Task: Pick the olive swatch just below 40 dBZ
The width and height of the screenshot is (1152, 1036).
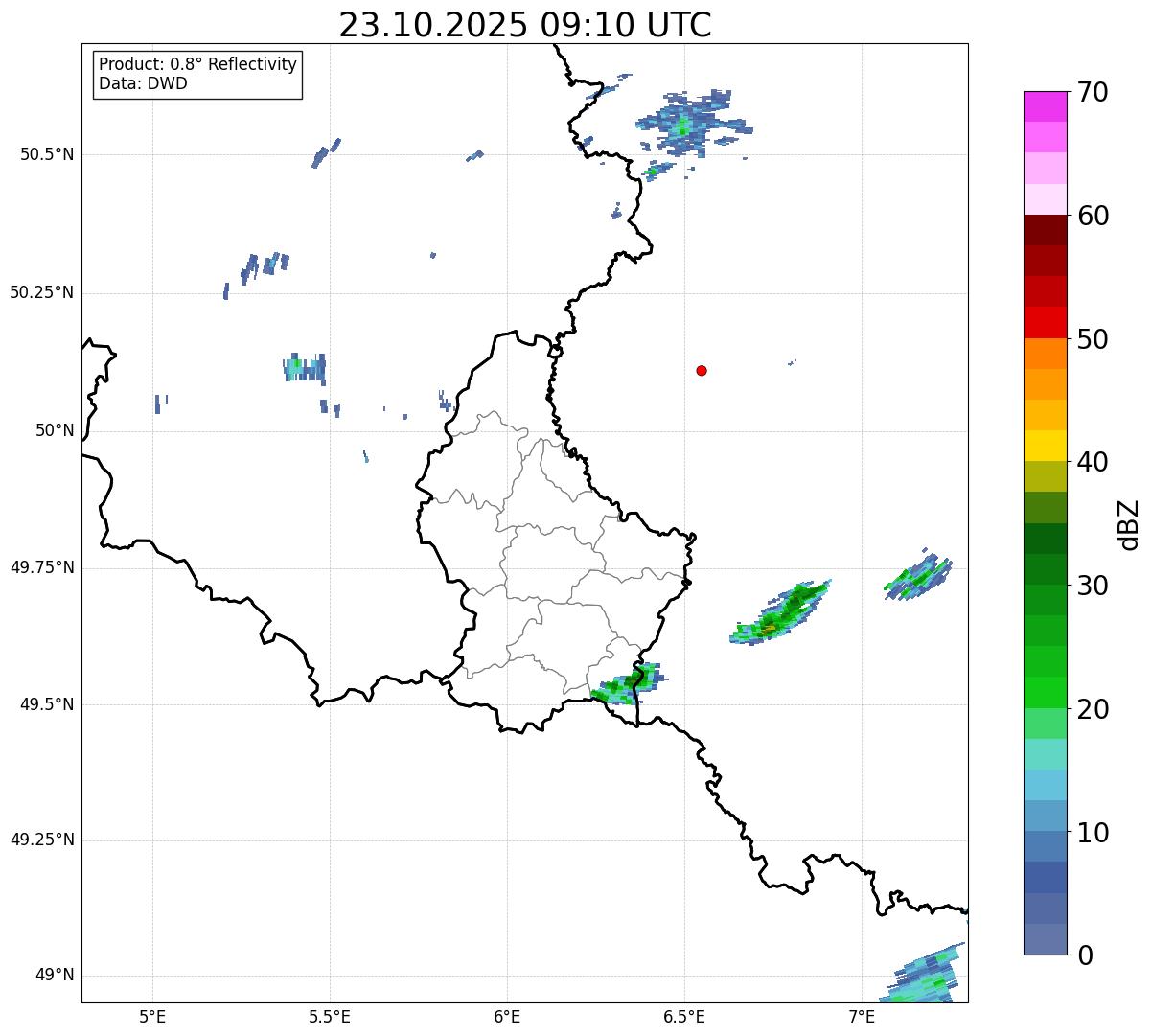Action: click(x=1045, y=476)
